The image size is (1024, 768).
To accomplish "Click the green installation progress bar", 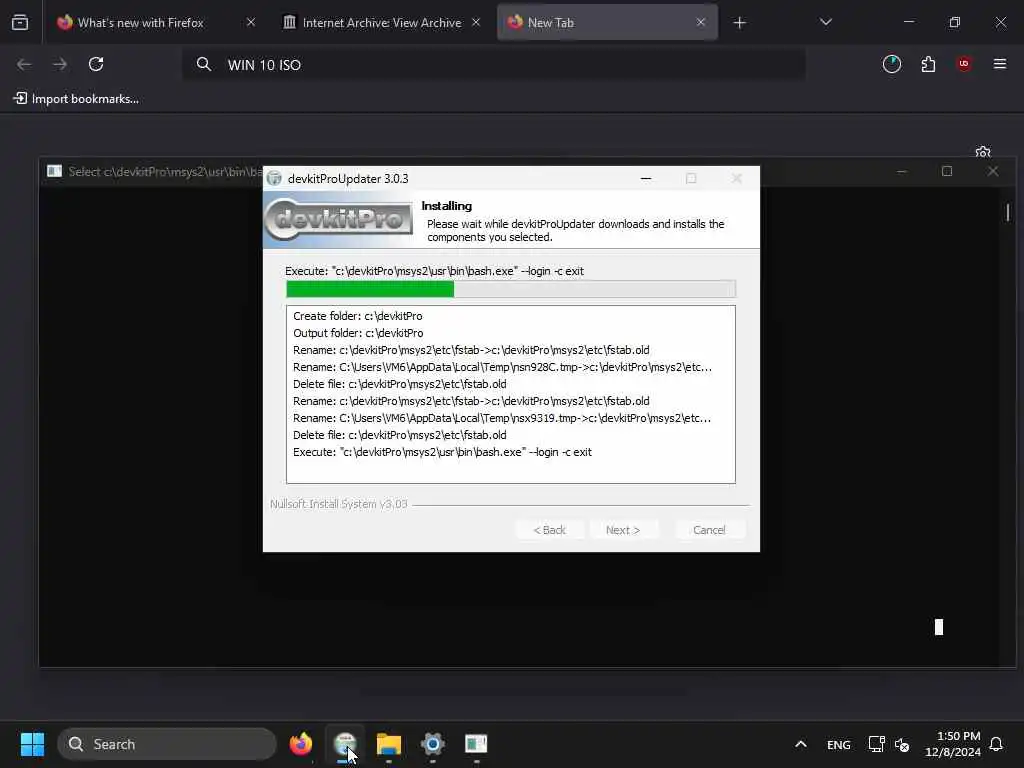I will point(511,289).
